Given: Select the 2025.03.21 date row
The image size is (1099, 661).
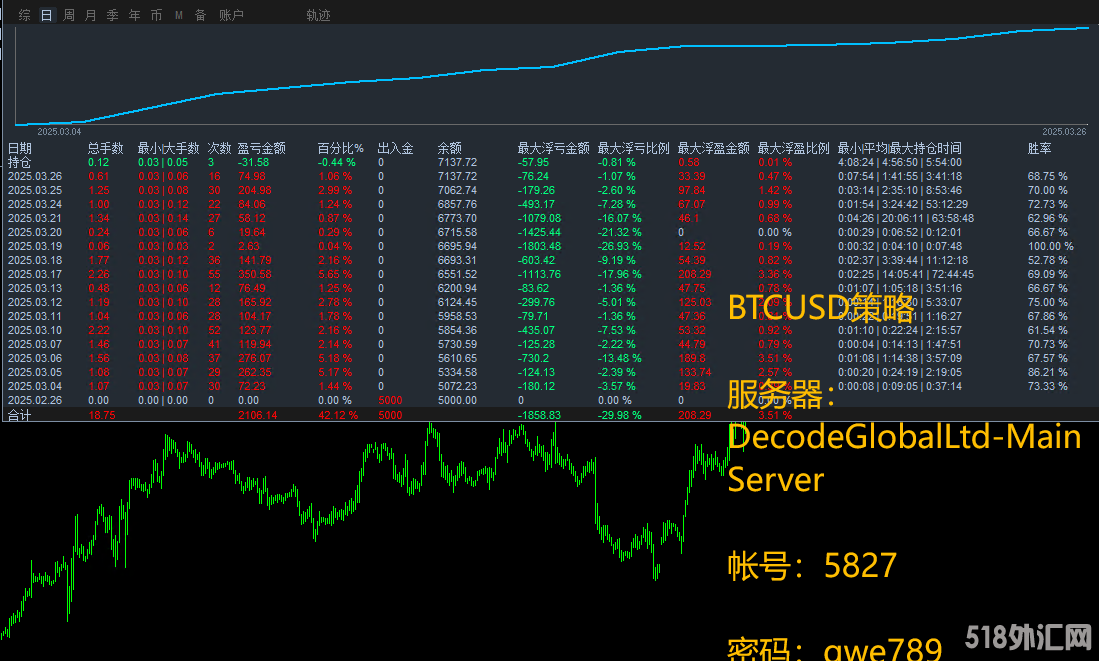Looking at the screenshot, I should tap(35, 218).
